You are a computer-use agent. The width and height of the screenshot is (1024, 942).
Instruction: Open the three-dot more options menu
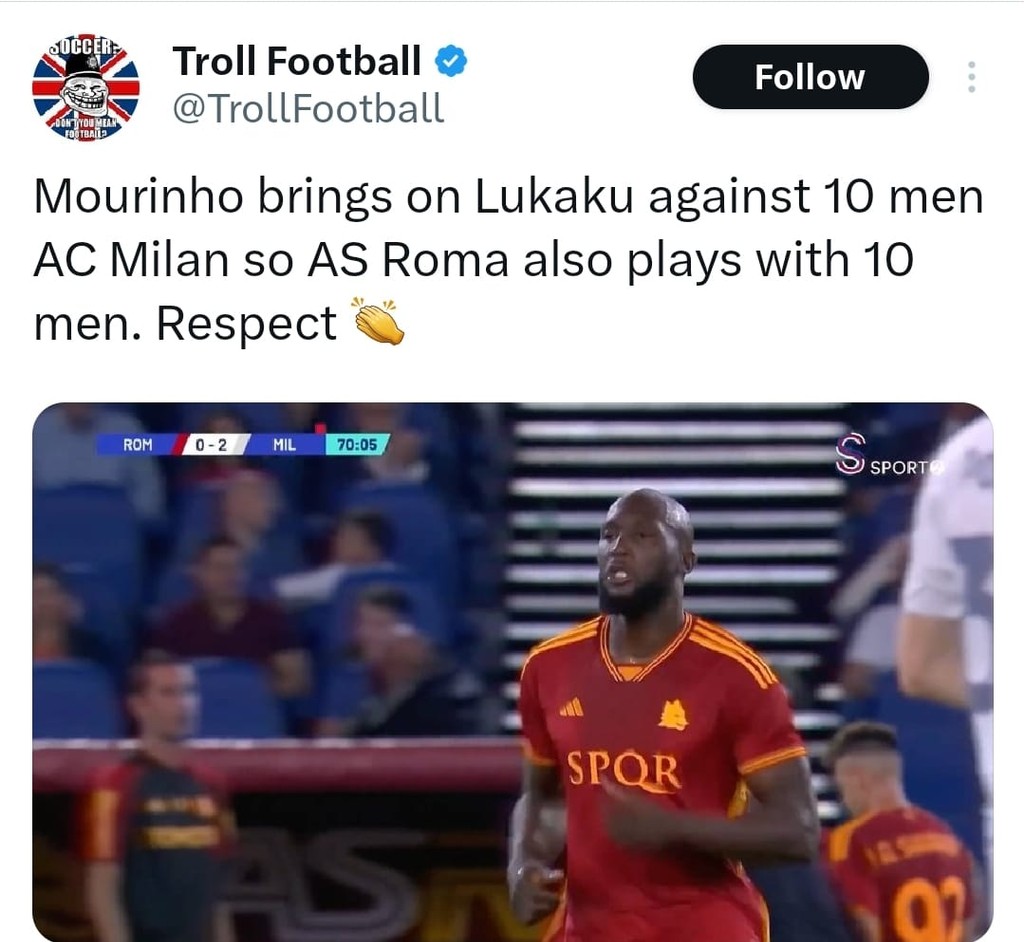(971, 77)
